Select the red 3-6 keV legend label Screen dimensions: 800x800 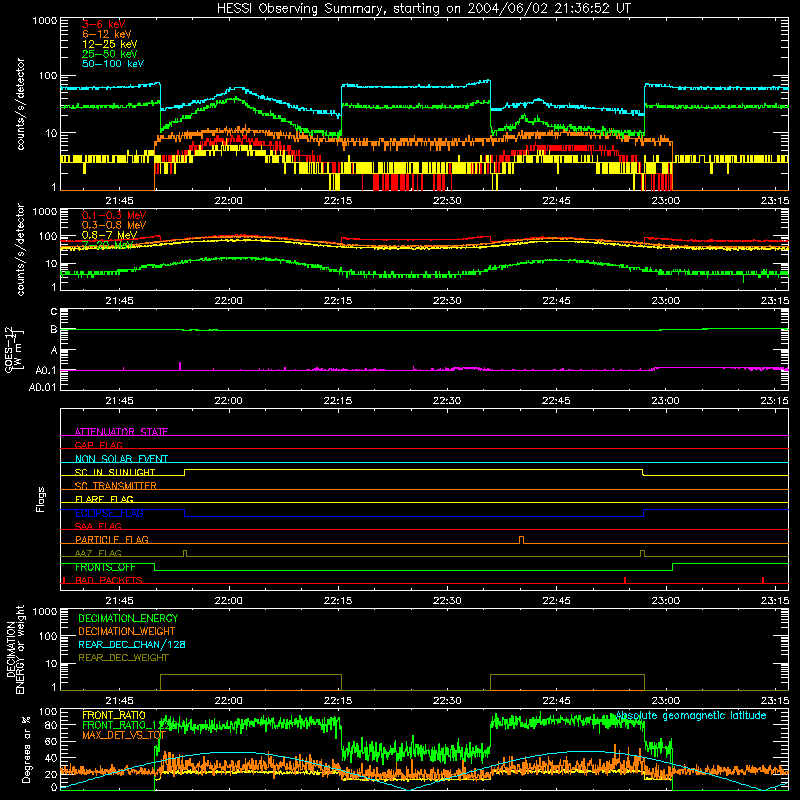104,24
